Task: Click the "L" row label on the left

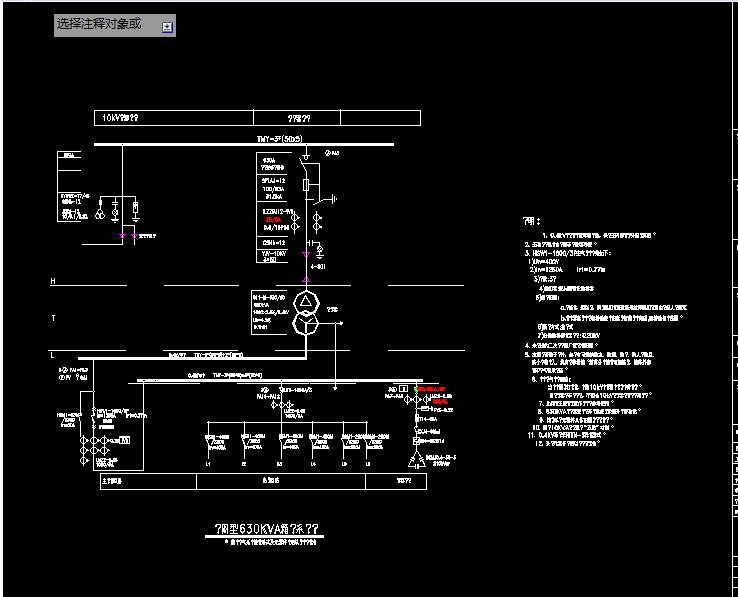Action: click(53, 354)
